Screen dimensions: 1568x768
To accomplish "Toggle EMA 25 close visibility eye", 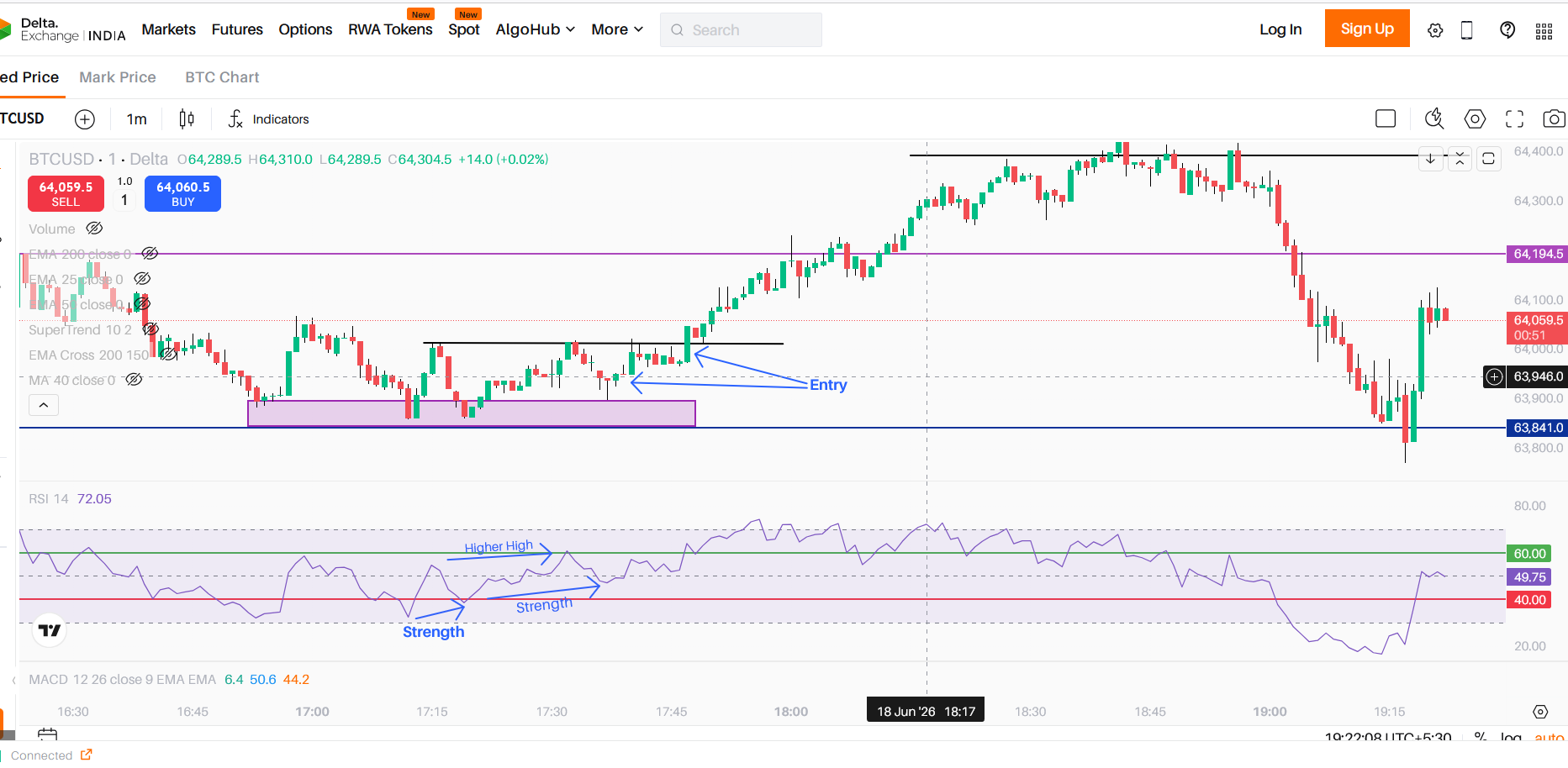I will [x=142, y=278].
